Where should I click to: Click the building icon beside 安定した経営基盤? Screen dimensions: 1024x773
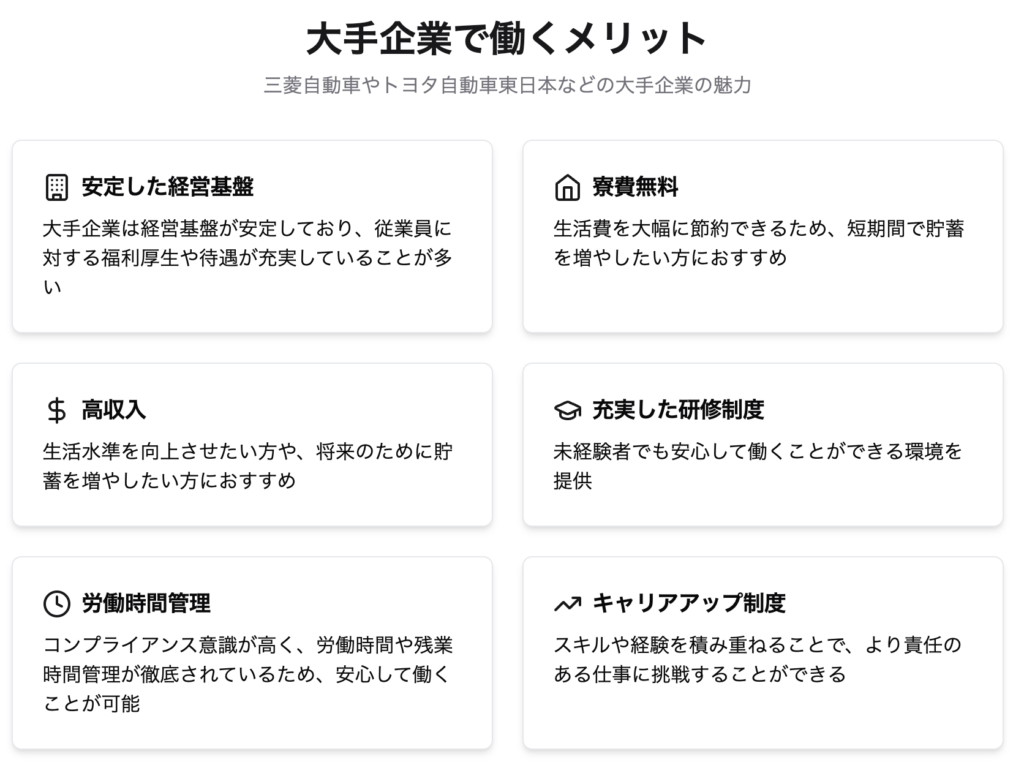tap(57, 187)
